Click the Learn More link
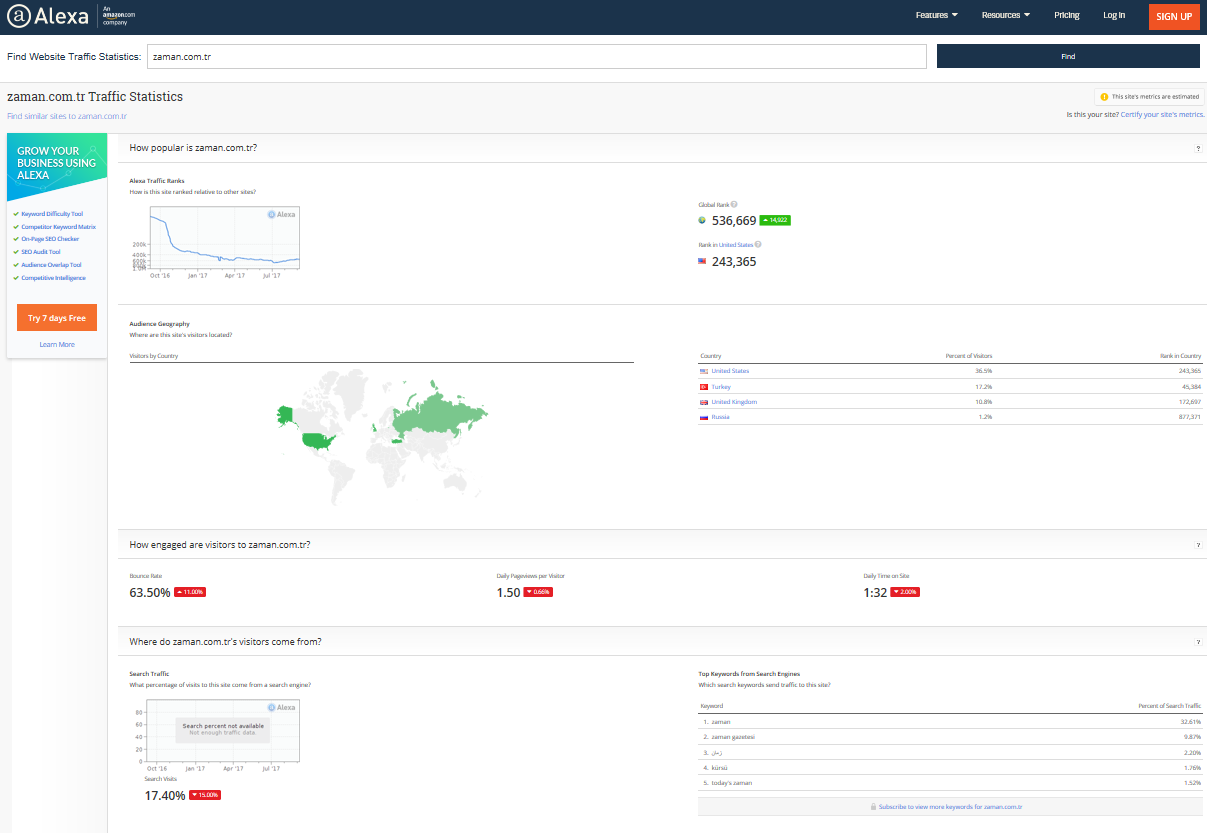Image resolution: width=1207 pixels, height=833 pixels. [x=57, y=344]
